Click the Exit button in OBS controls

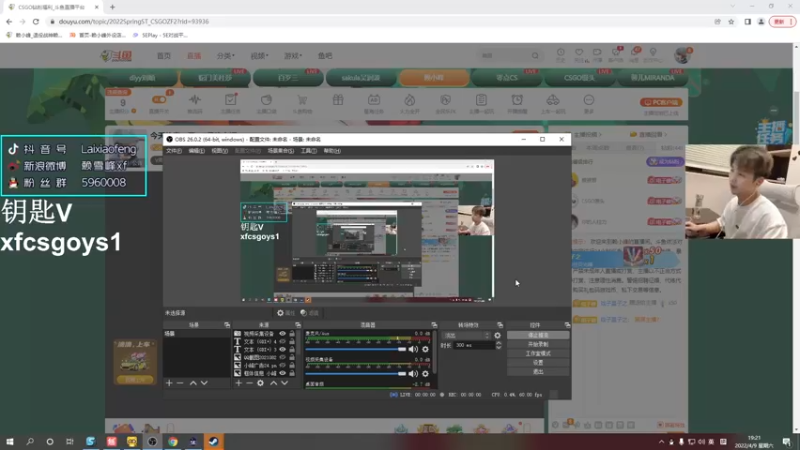pyautogui.click(x=538, y=372)
